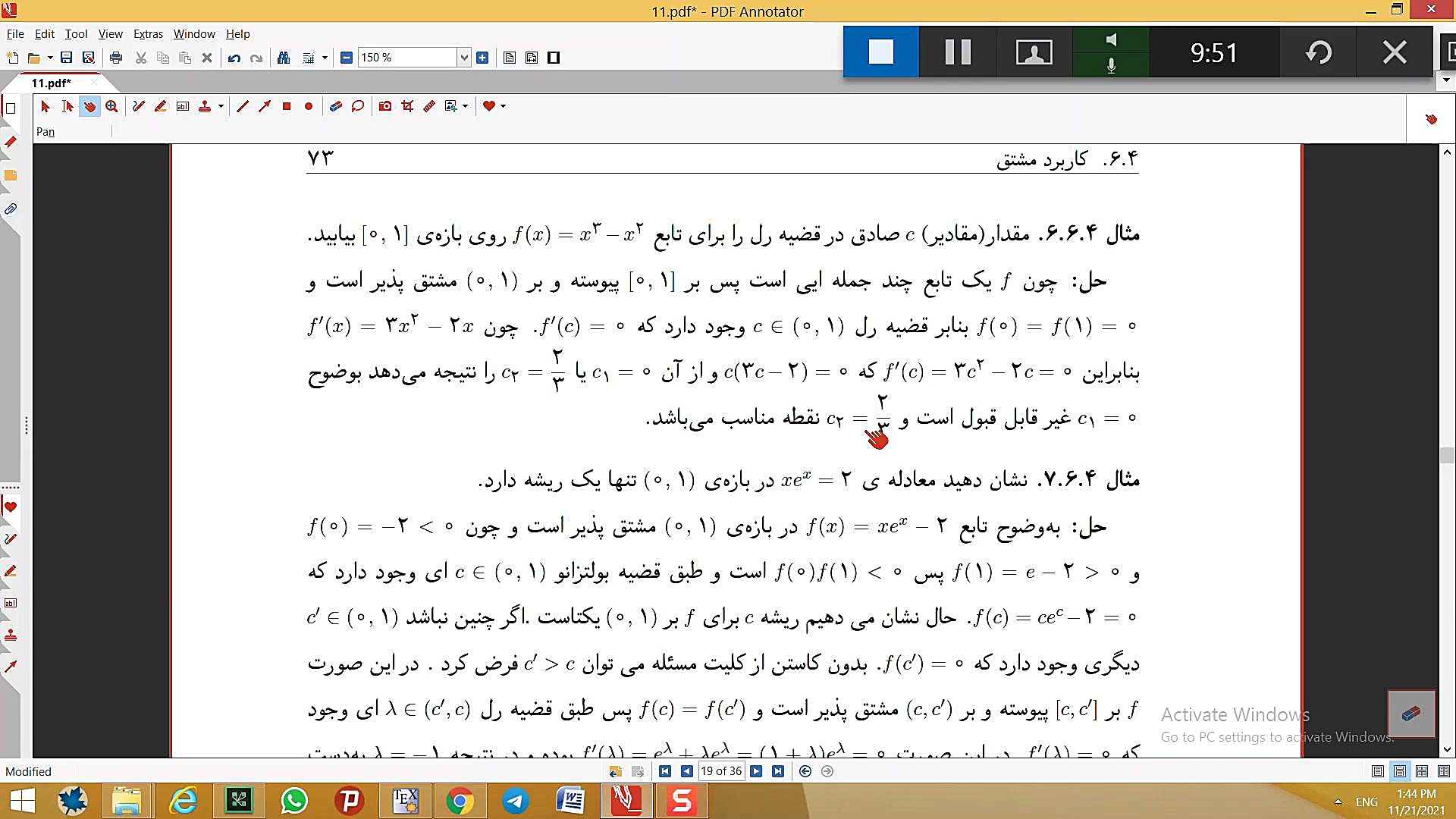Switch to continuous page layout

coord(1400,771)
